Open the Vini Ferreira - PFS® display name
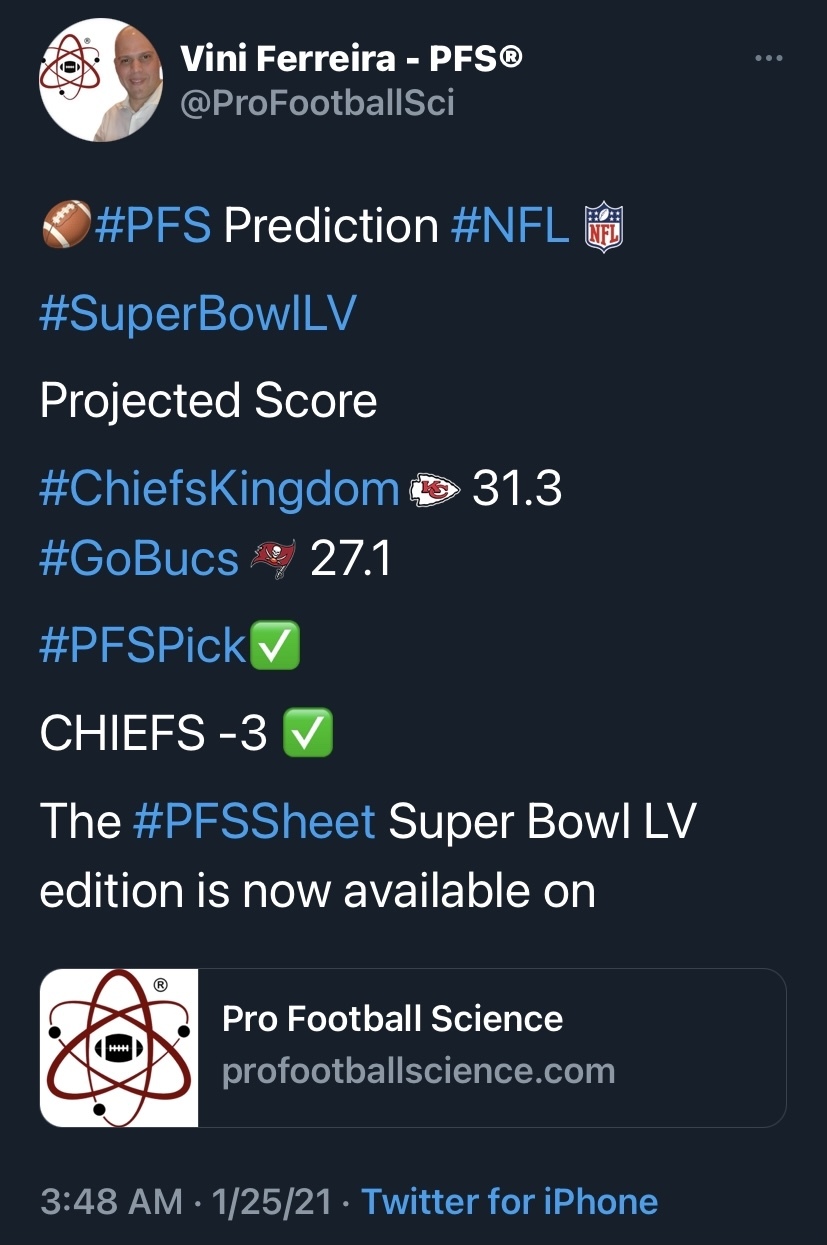Viewport: 827px width, 1245px height. tap(352, 59)
